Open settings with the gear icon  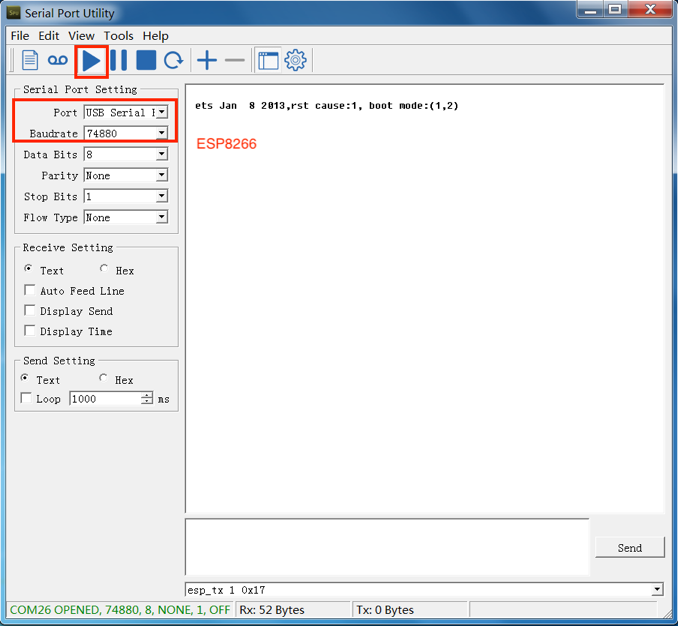point(295,61)
